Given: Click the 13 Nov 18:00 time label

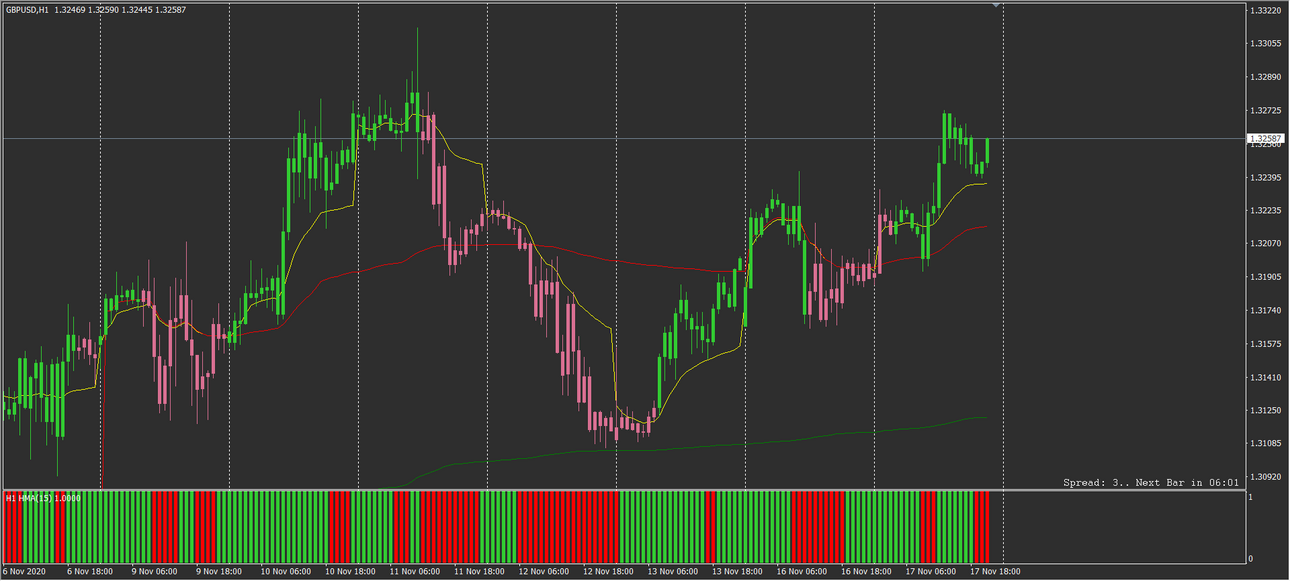Looking at the screenshot, I should click(x=737, y=572).
